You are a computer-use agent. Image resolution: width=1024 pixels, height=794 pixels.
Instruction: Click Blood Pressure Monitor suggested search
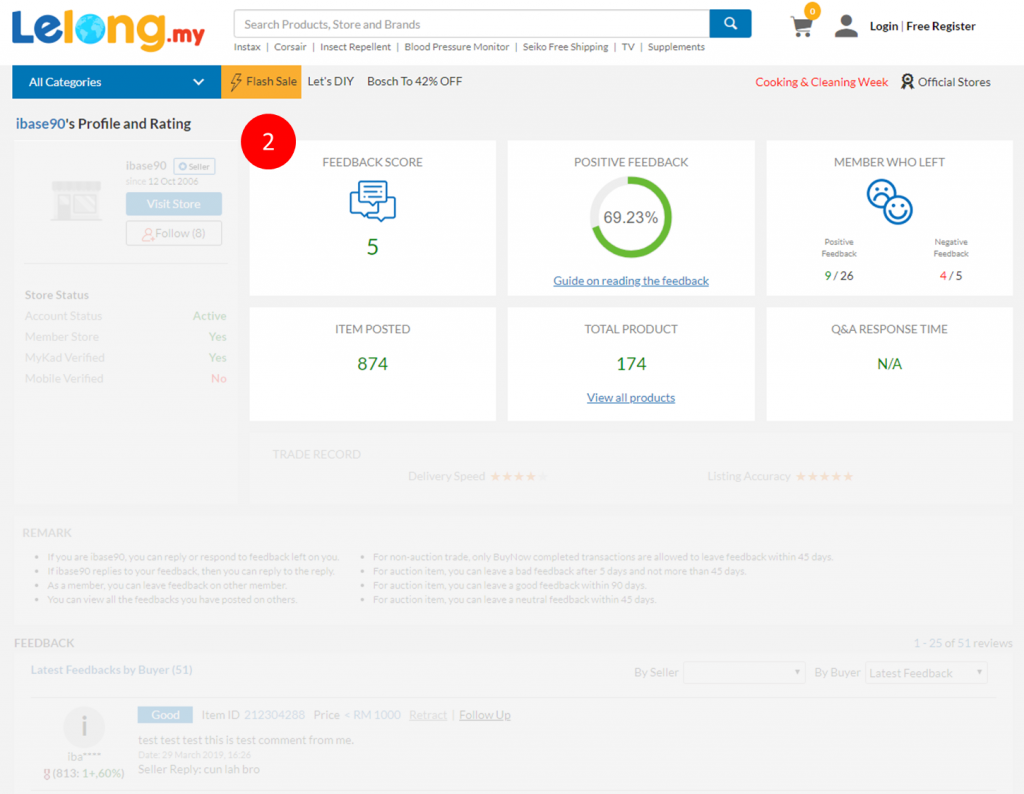456,47
